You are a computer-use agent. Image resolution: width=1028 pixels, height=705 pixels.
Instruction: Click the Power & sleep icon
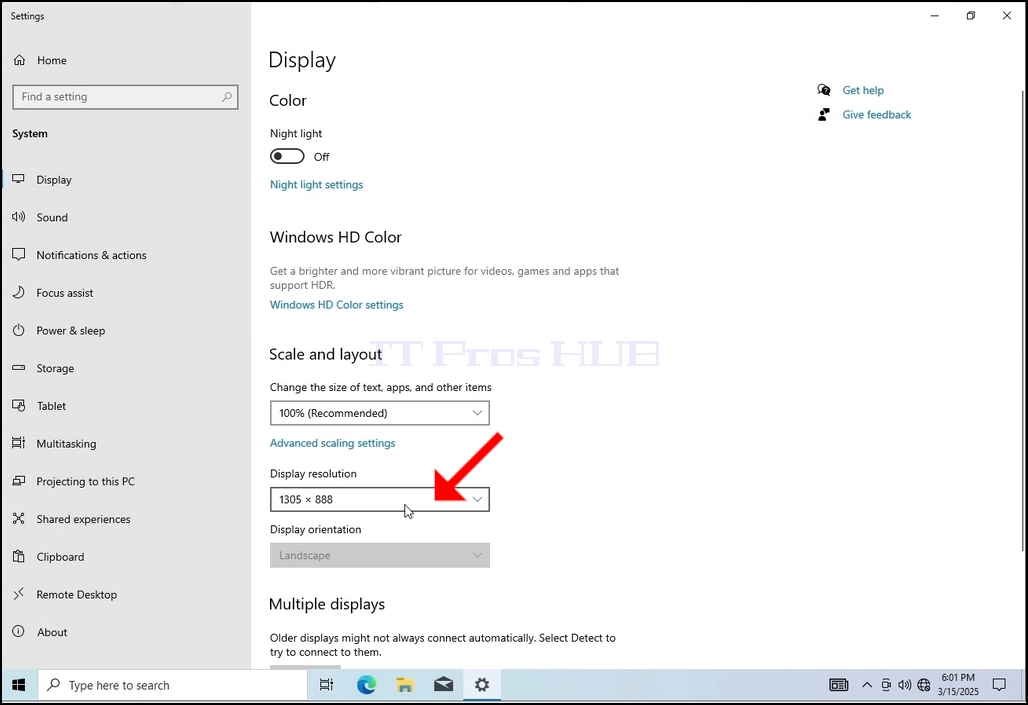pos(18,330)
